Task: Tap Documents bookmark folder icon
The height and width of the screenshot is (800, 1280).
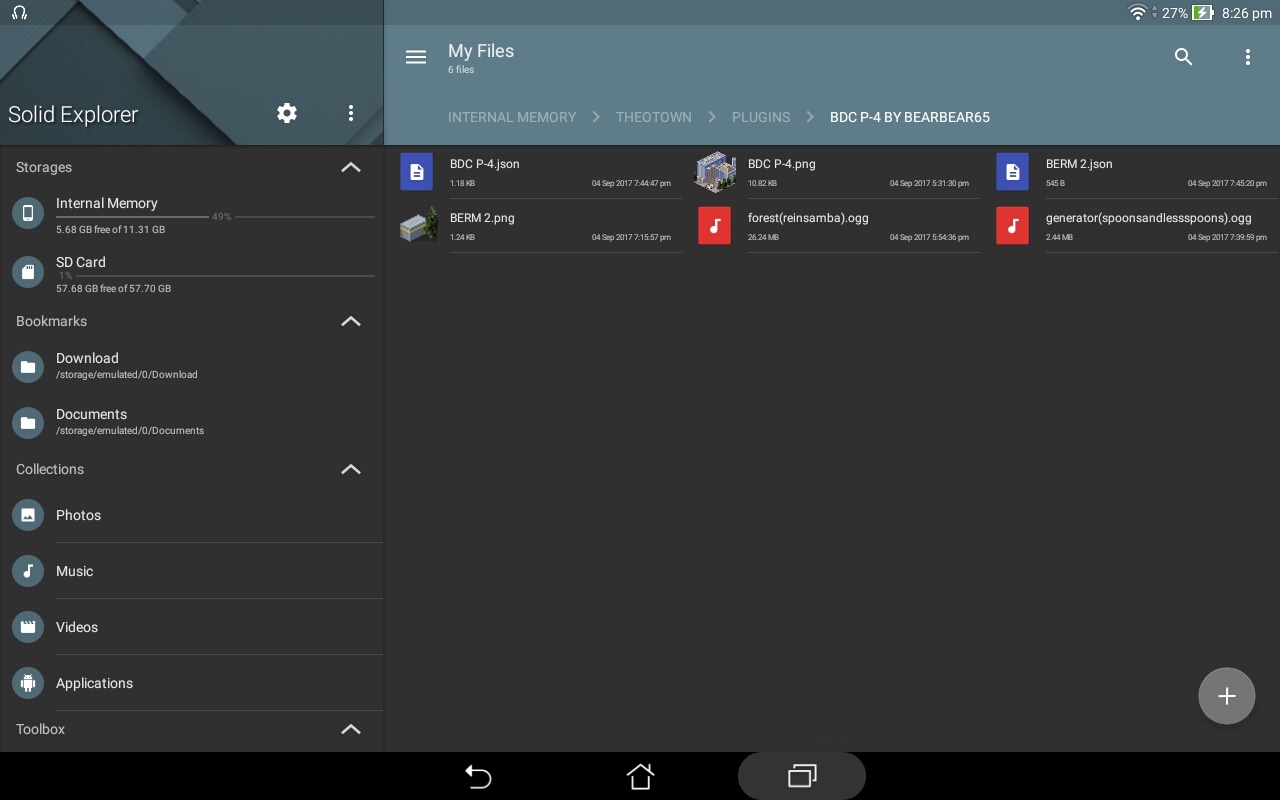Action: pyautogui.click(x=28, y=423)
